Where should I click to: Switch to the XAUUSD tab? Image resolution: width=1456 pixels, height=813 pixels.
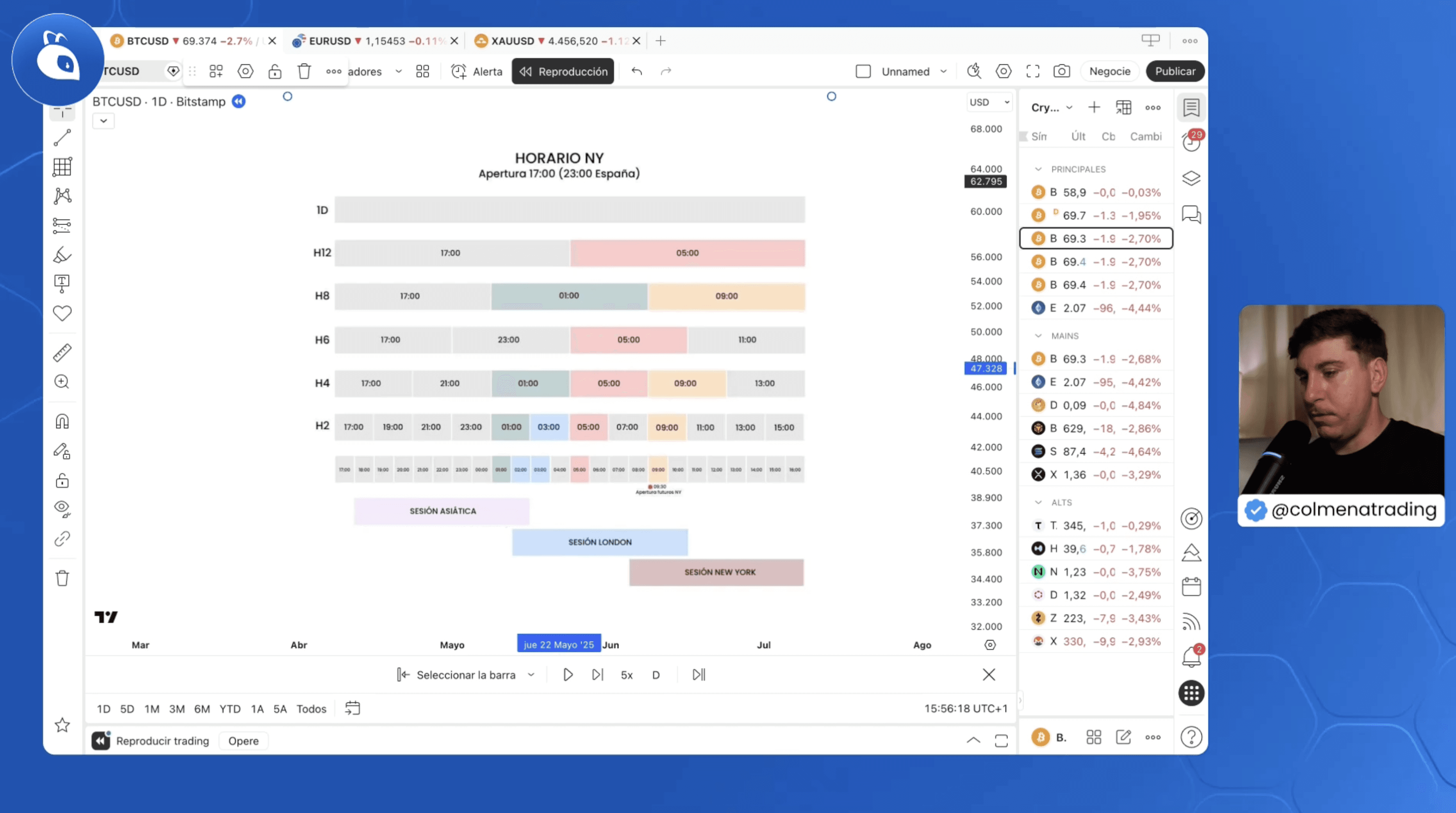pyautogui.click(x=512, y=41)
